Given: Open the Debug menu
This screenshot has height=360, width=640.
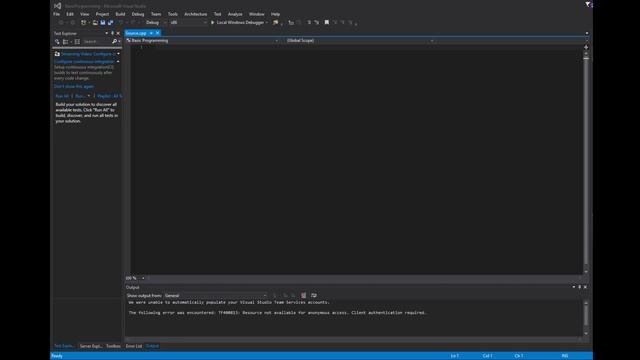Looking at the screenshot, I should pos(138,14).
